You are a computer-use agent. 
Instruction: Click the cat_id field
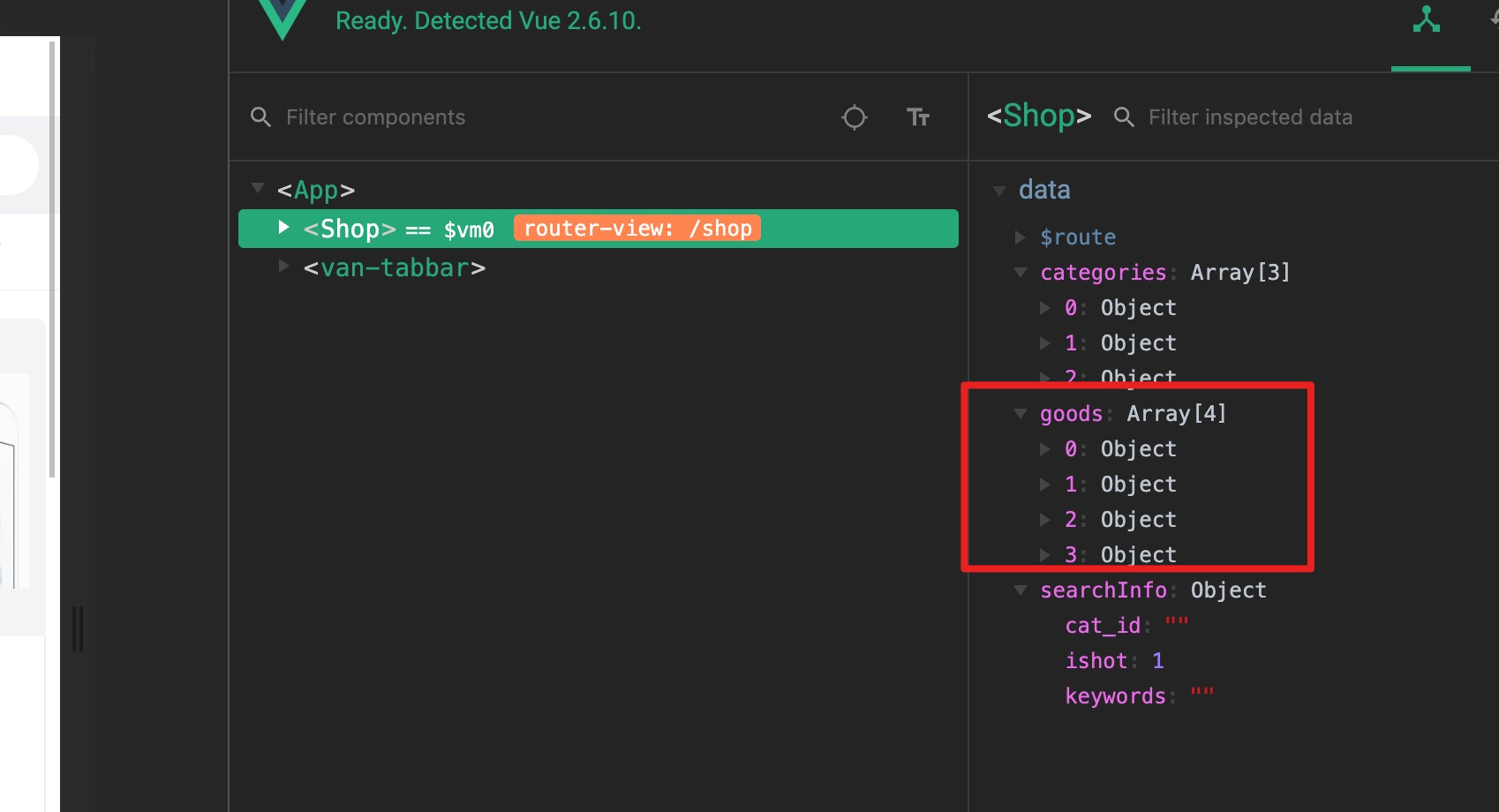pyautogui.click(x=1126, y=625)
